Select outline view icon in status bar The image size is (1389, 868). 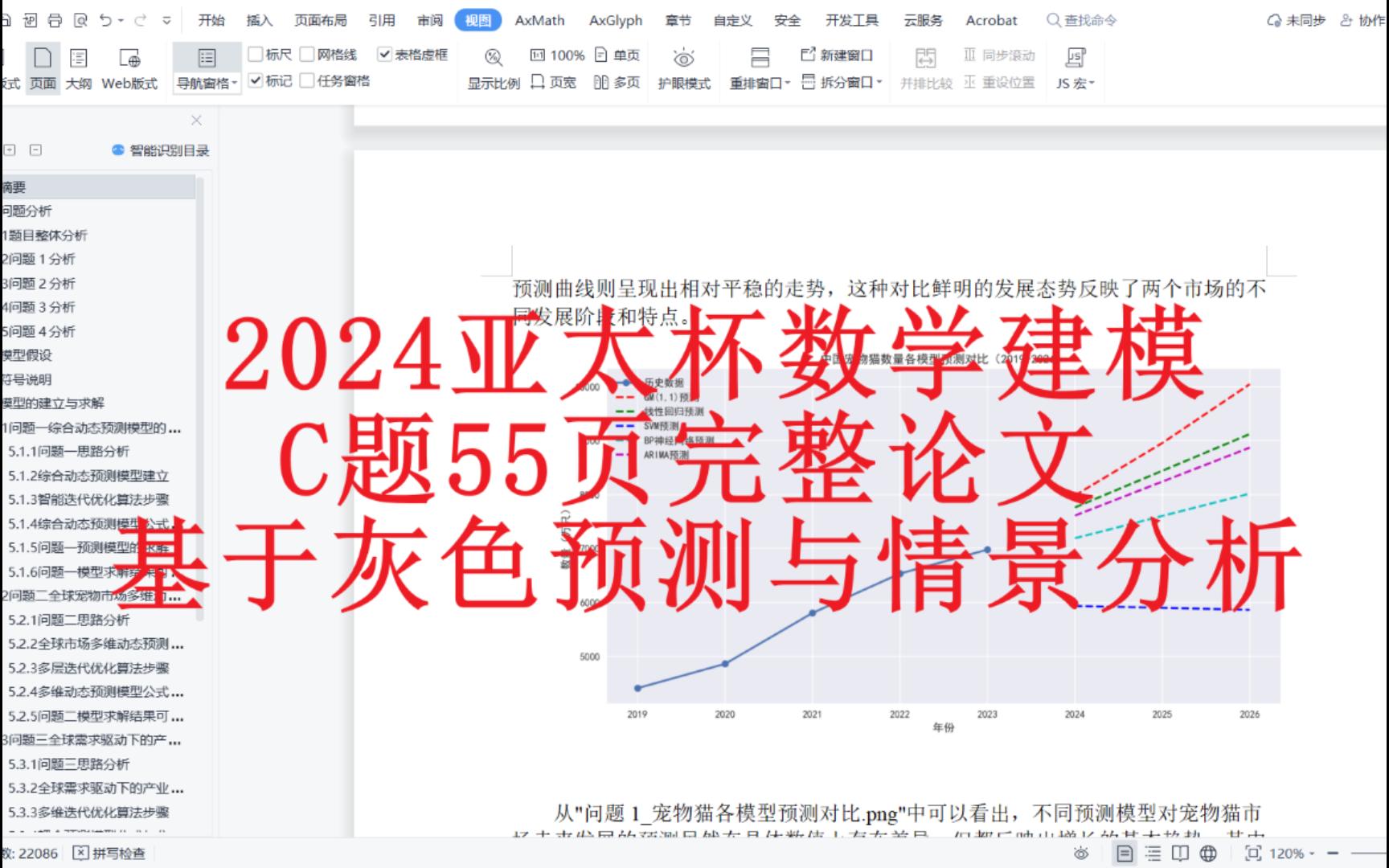(1153, 853)
